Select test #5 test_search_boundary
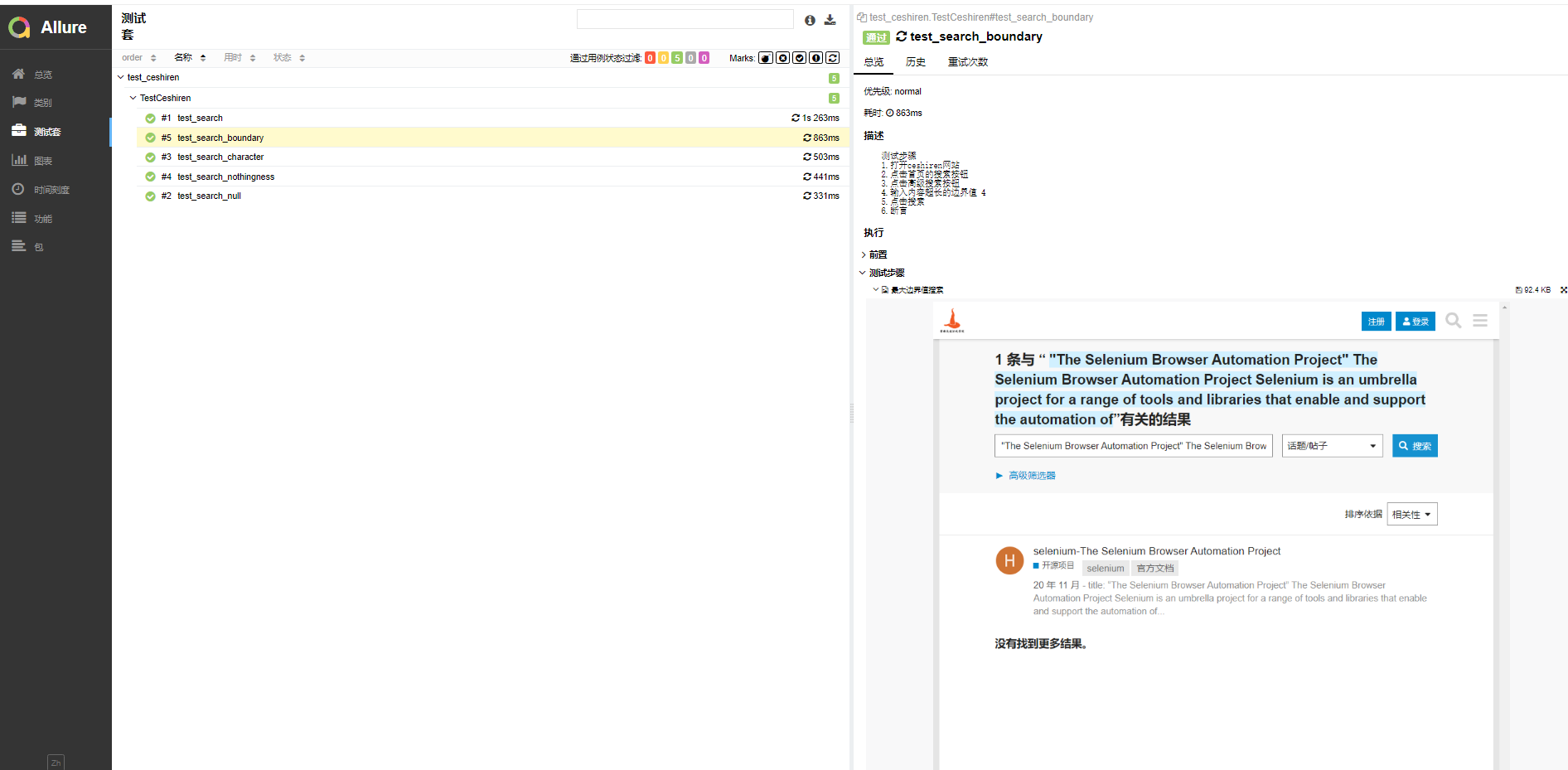Screen dimensions: 1568x770 coord(493,138)
